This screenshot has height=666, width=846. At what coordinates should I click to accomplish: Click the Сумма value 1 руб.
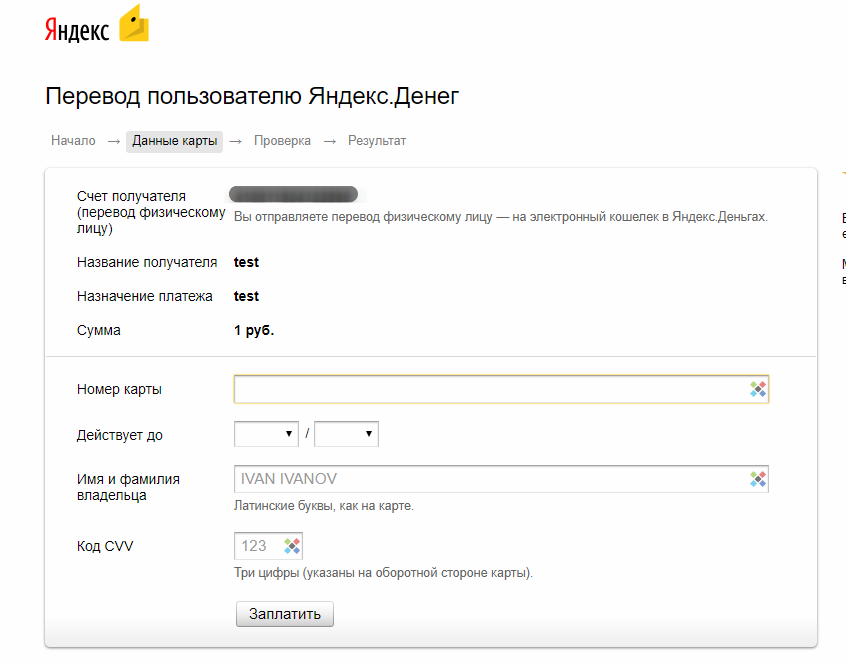coord(254,330)
